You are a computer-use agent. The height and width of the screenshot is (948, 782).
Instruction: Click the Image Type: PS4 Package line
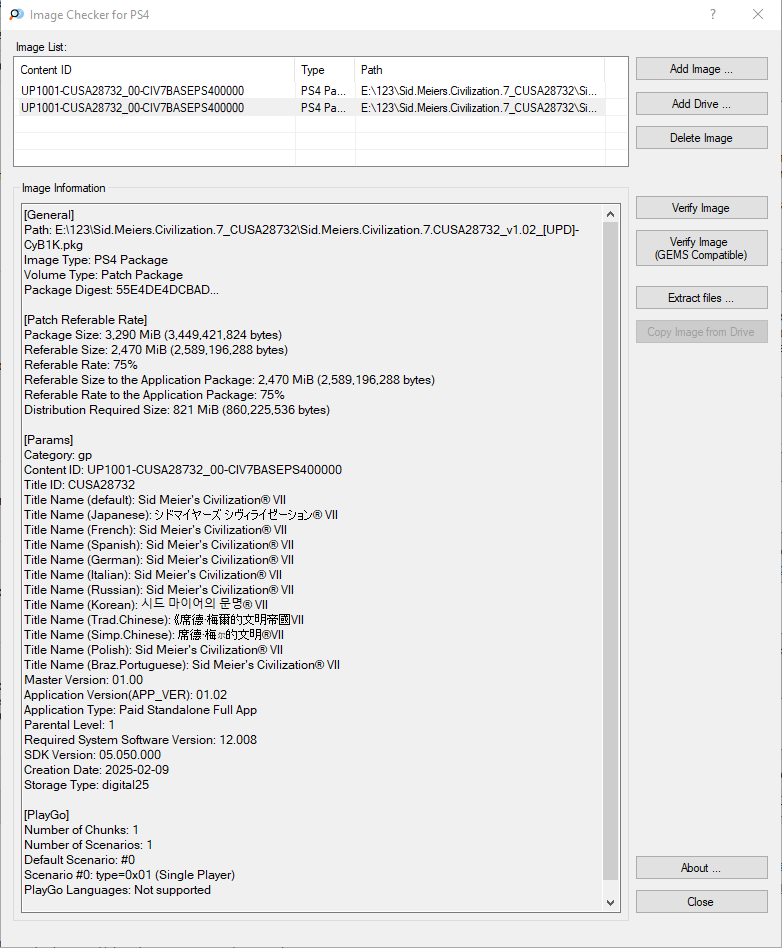click(96, 260)
